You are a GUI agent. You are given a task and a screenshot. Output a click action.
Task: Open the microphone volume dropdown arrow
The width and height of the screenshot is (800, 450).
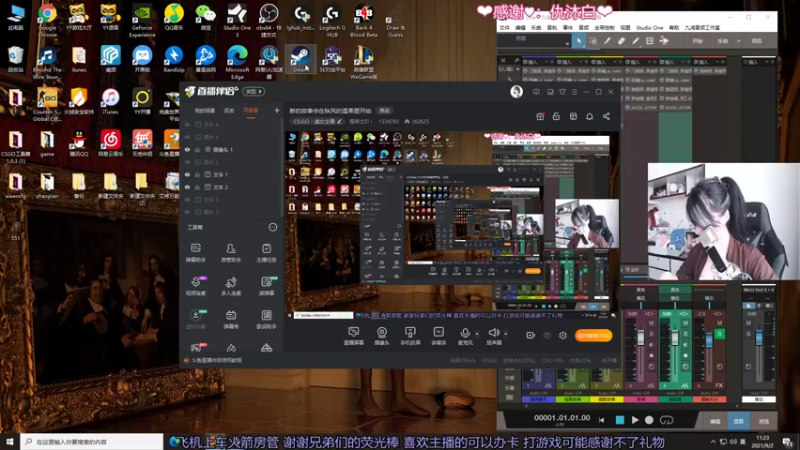point(477,334)
